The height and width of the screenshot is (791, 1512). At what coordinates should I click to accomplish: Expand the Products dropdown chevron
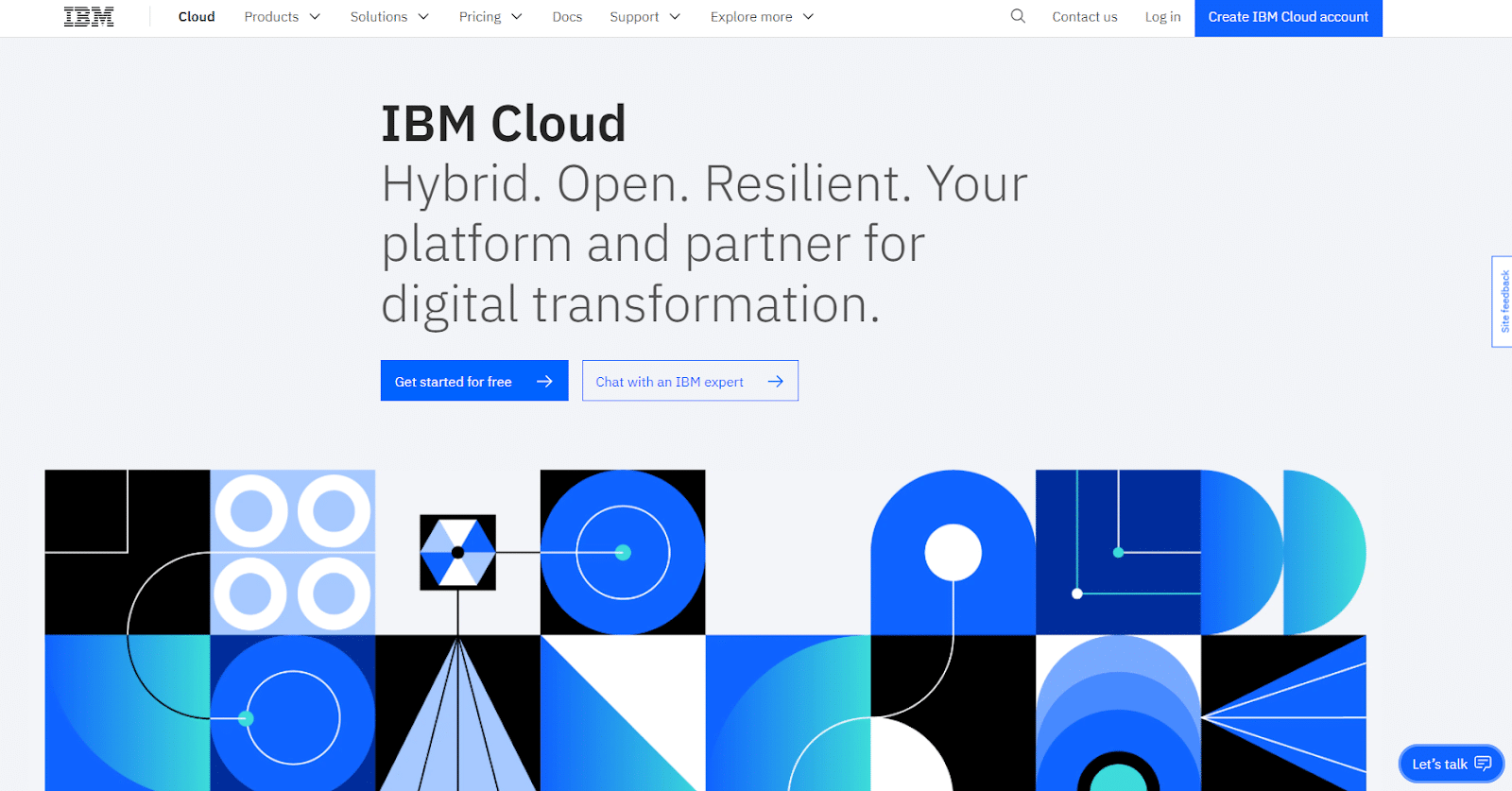coord(315,17)
